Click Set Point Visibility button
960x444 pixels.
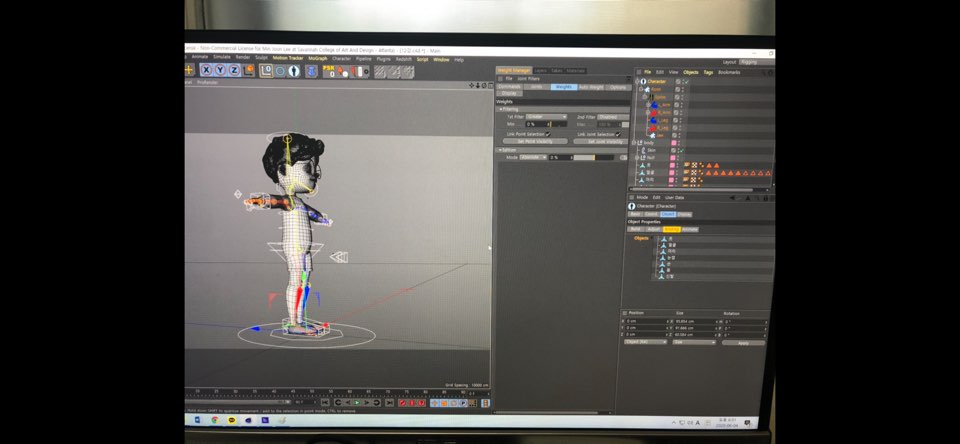535,141
